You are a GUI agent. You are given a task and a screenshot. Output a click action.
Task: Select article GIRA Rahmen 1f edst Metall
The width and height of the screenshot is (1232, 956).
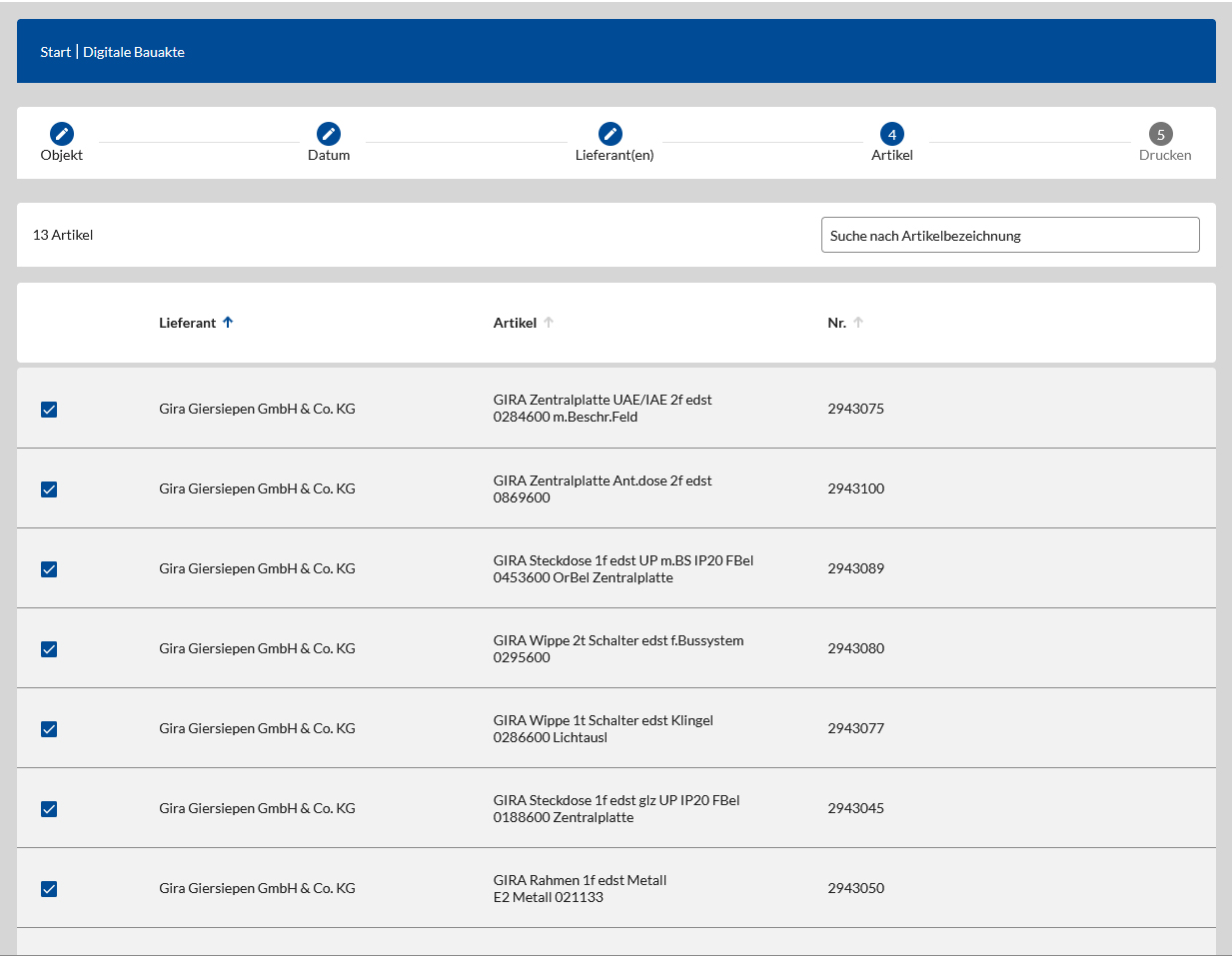(x=580, y=888)
